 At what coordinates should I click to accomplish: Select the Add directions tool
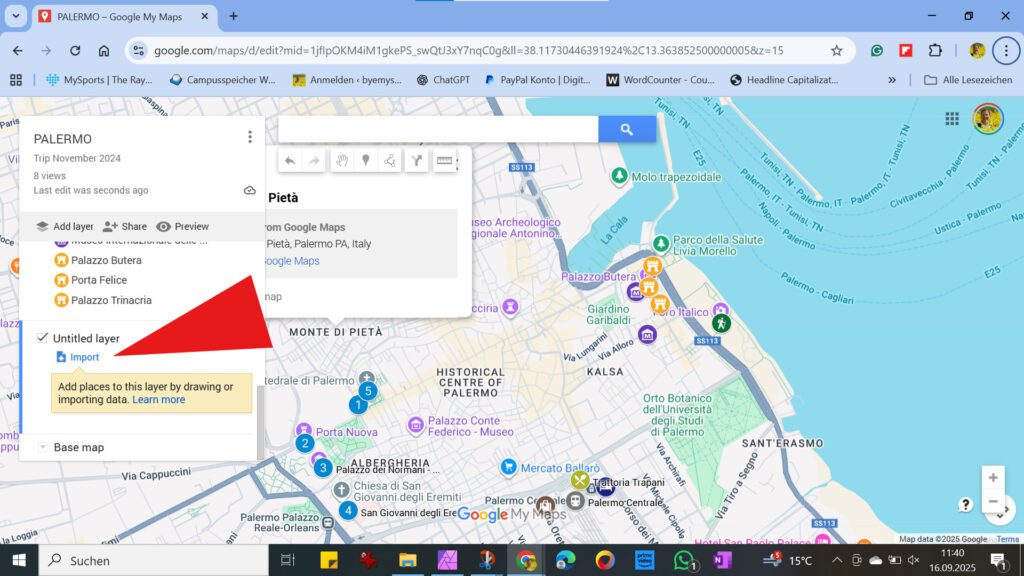click(417, 160)
